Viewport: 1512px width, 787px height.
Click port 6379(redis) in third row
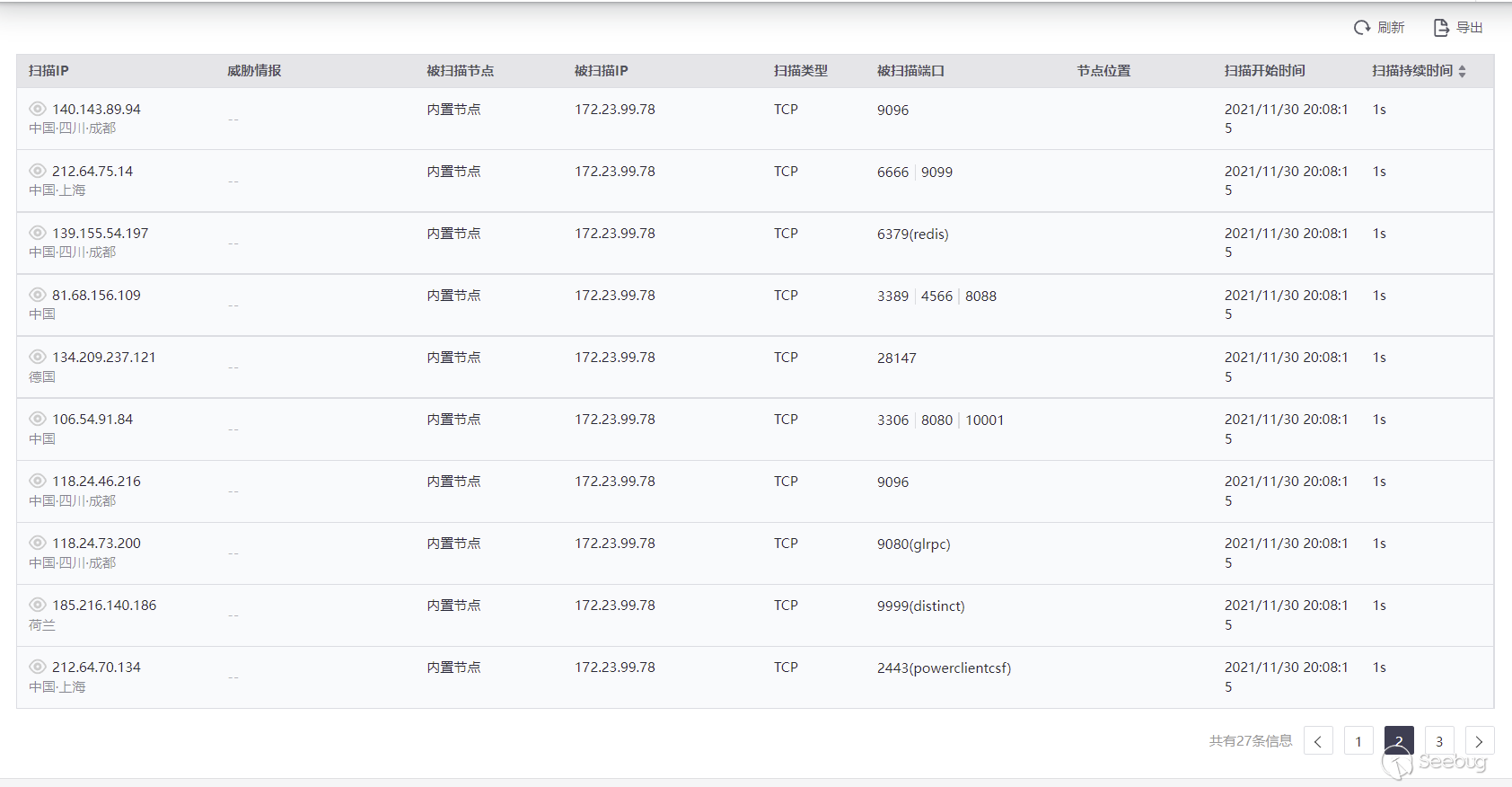coord(912,234)
